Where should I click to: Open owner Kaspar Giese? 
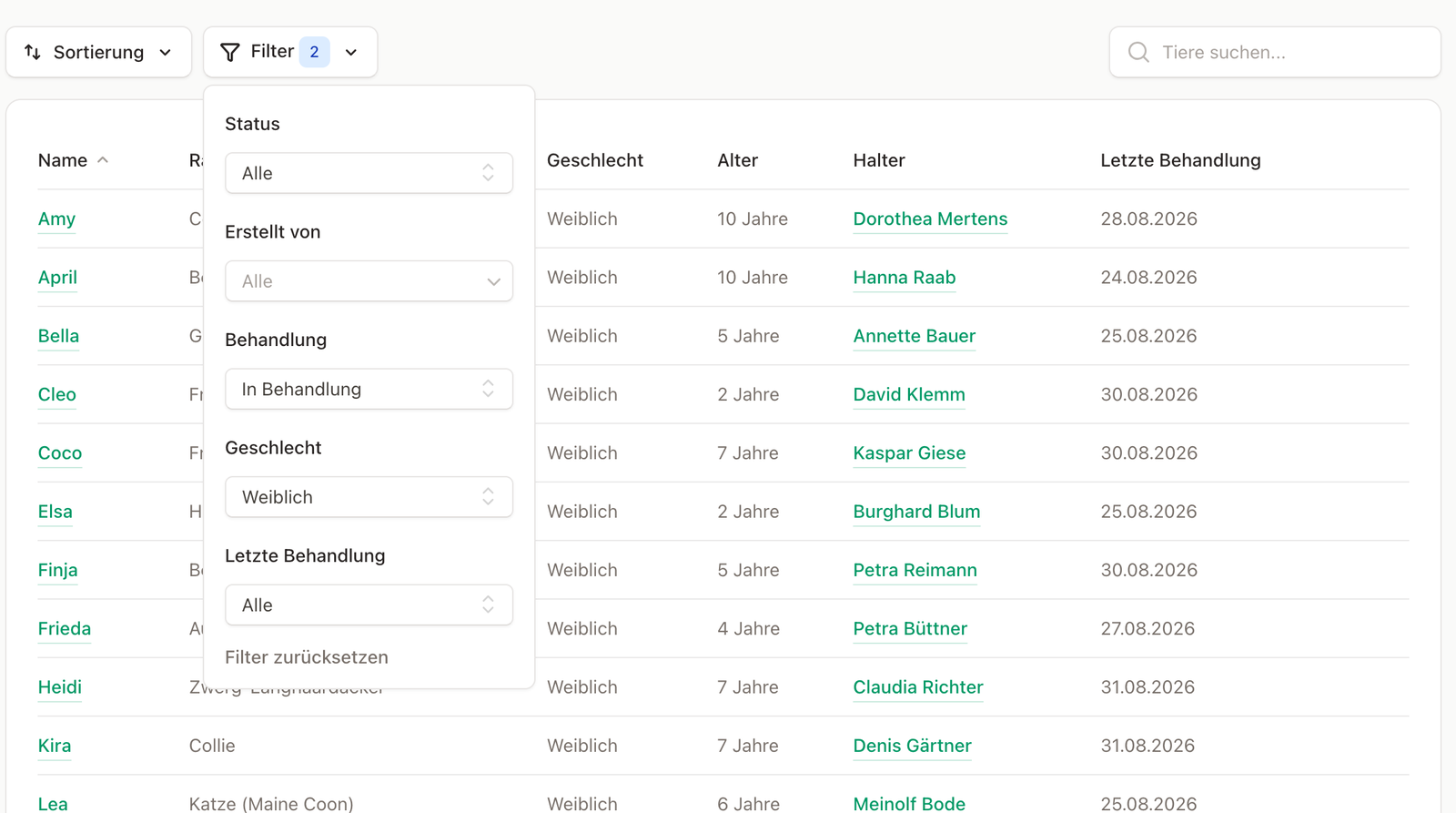point(910,453)
